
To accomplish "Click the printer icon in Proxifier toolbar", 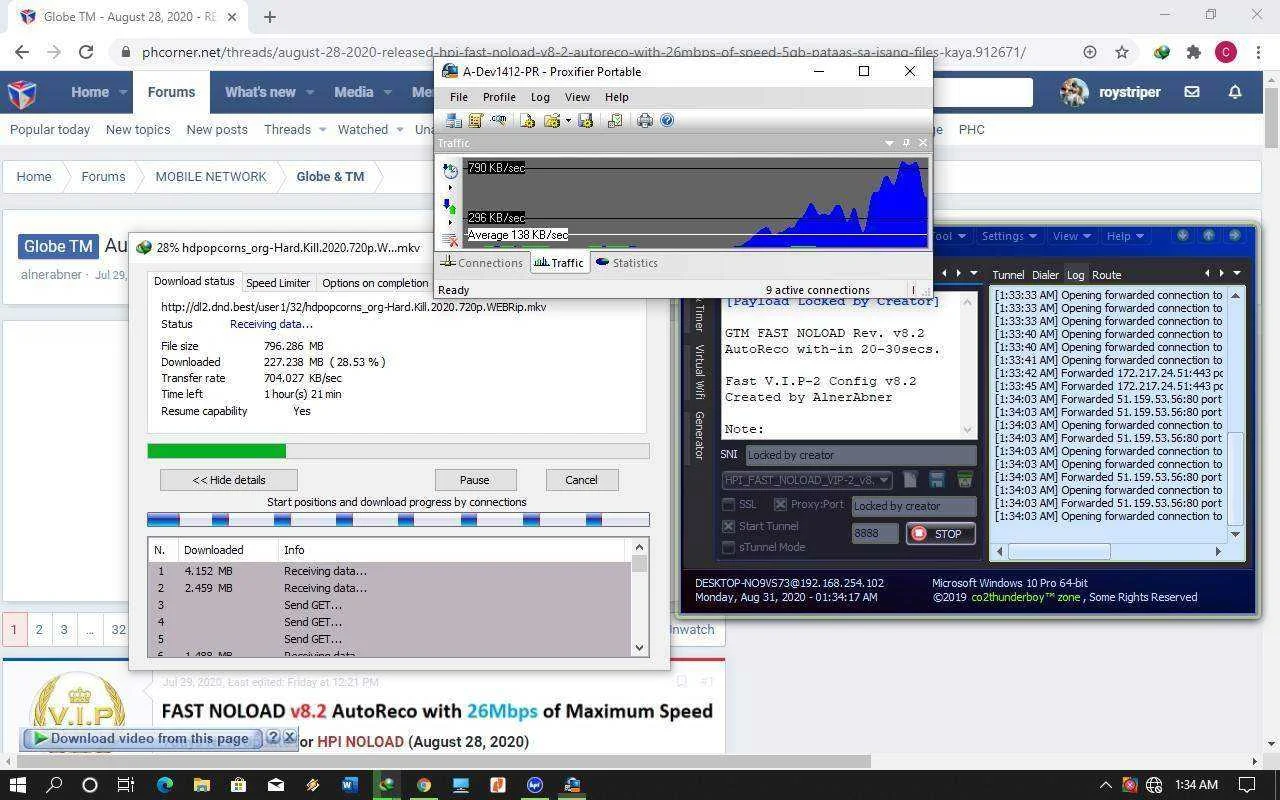I will (x=645, y=120).
